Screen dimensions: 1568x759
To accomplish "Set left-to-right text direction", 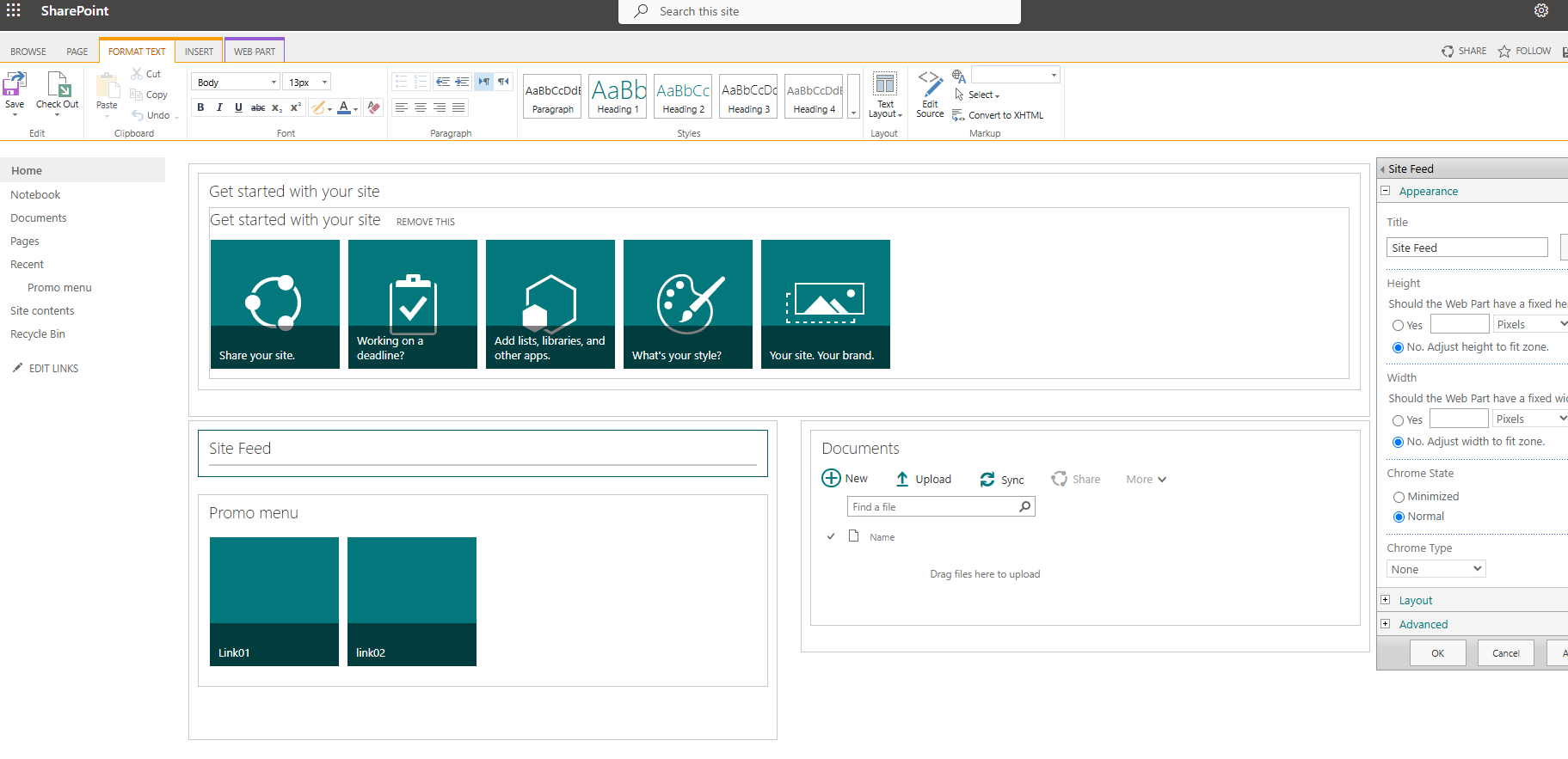I will coord(484,82).
